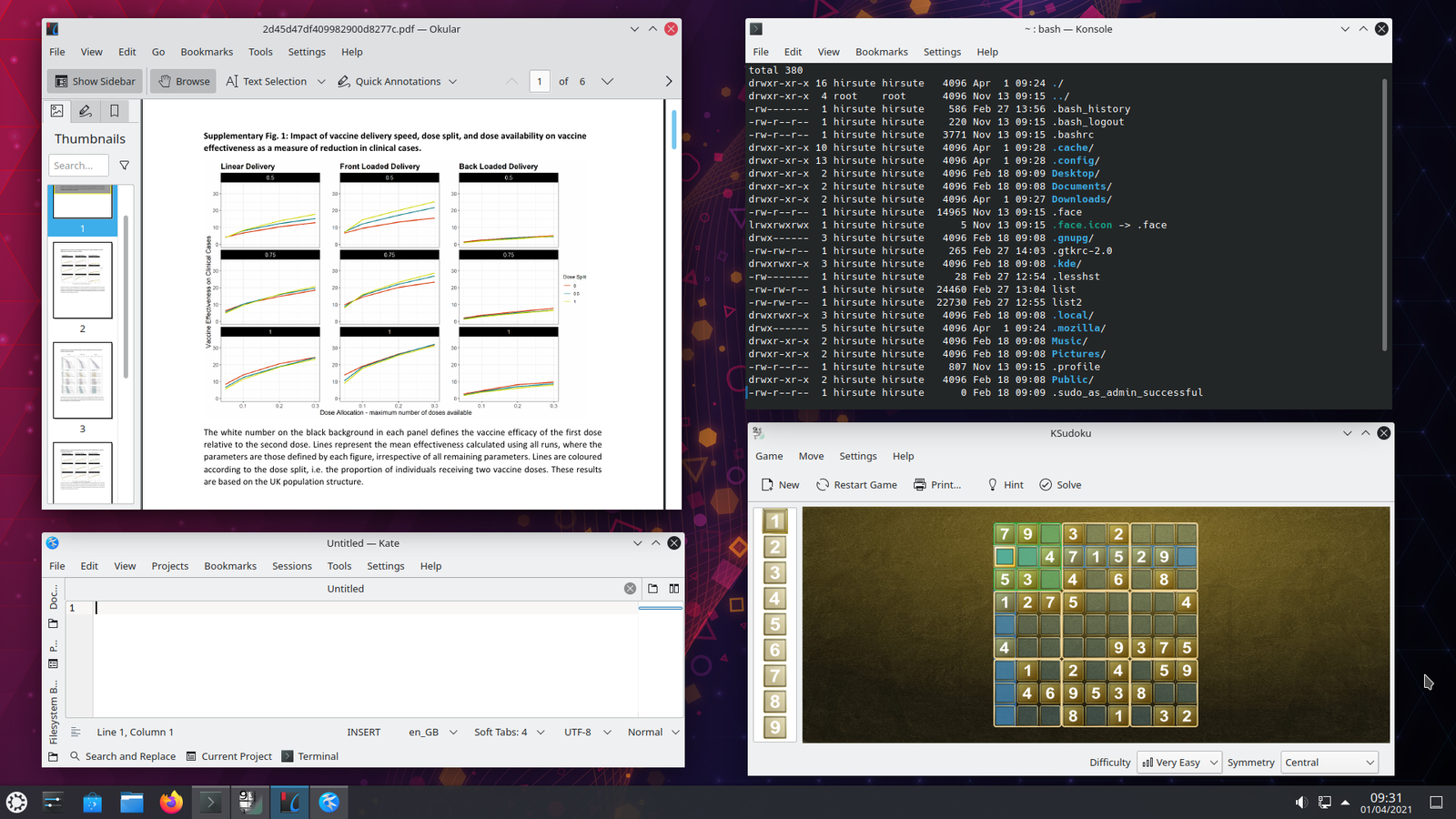Open the Sessions menu in Kate
This screenshot has width=1456, height=819.
[x=291, y=566]
